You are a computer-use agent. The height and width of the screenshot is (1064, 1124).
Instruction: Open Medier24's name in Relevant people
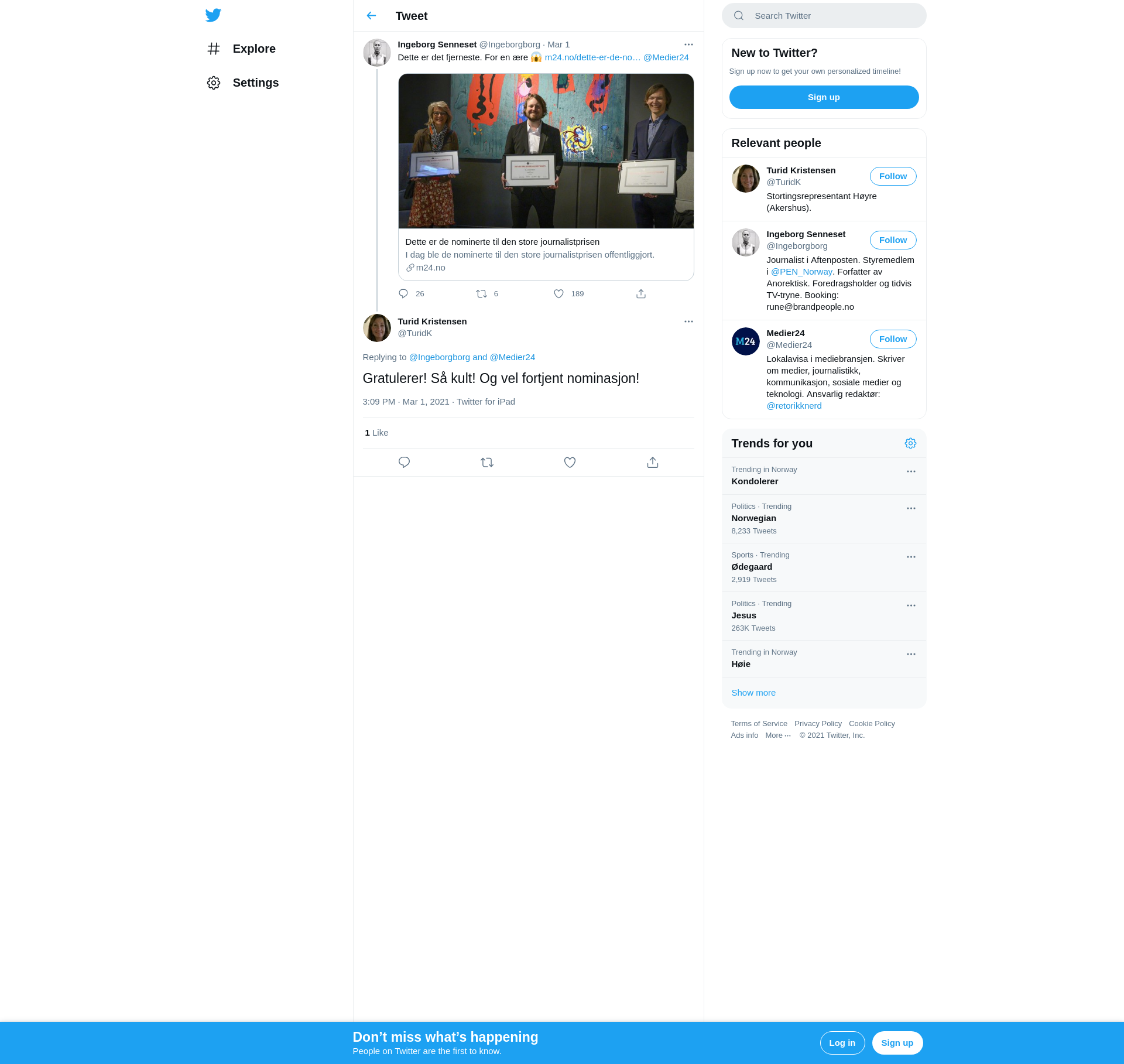click(x=785, y=333)
